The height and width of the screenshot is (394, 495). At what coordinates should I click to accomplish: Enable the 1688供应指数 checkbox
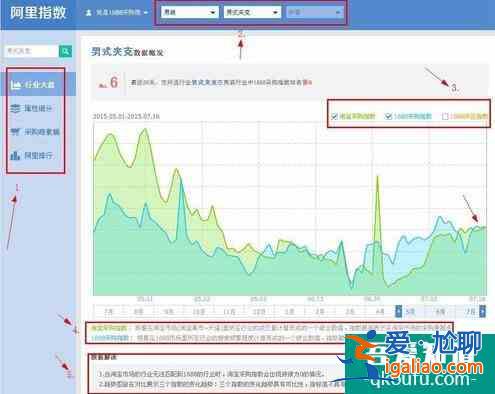point(445,116)
